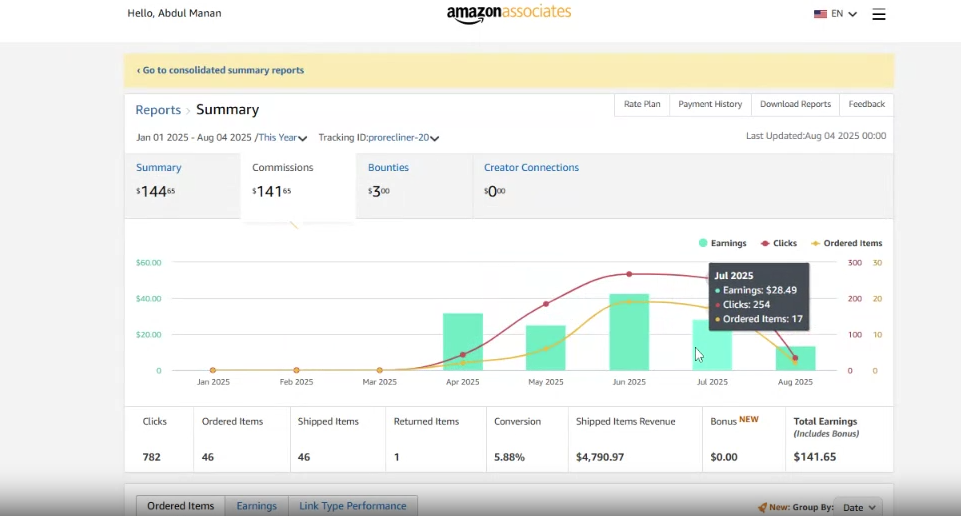Click the May 2025 earnings bar

pos(545,348)
